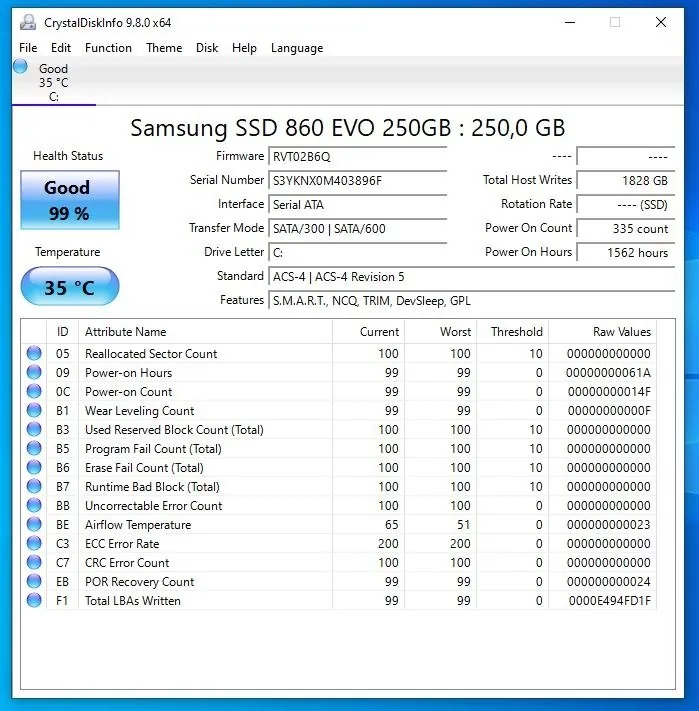Image resolution: width=699 pixels, height=711 pixels.
Task: Click the 35 °C temperature button
Action: pyautogui.click(x=70, y=287)
